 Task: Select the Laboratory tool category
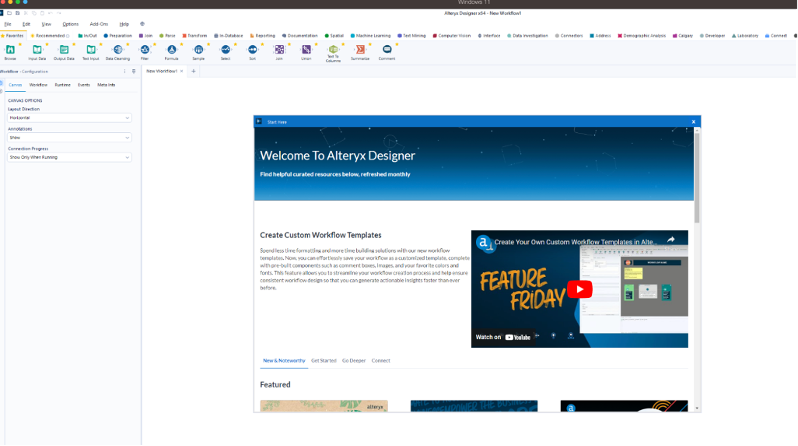(x=745, y=36)
